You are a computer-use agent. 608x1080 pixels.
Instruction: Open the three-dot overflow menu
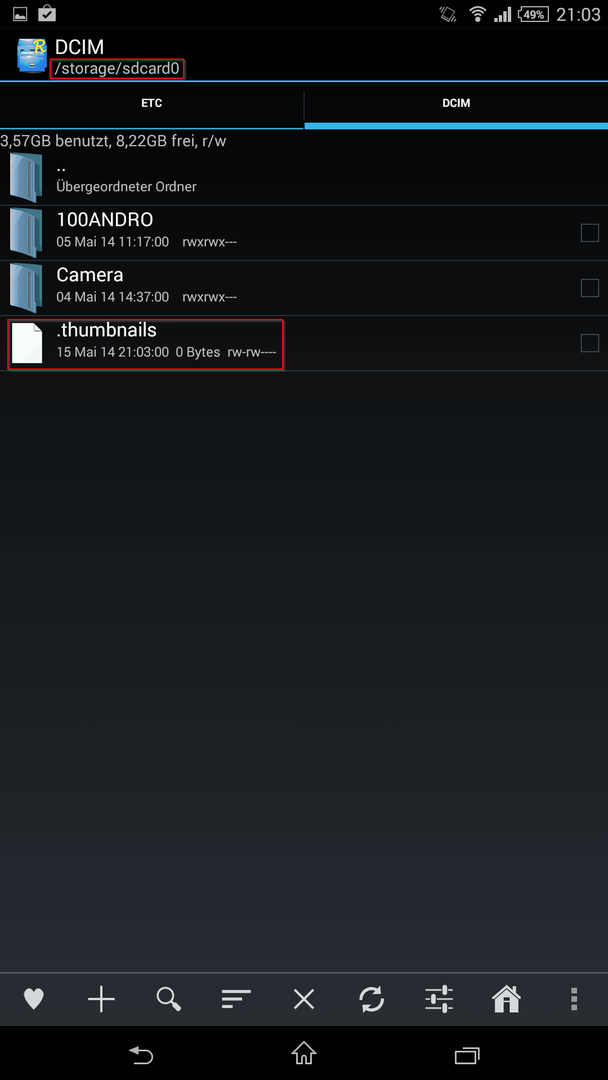pos(574,999)
